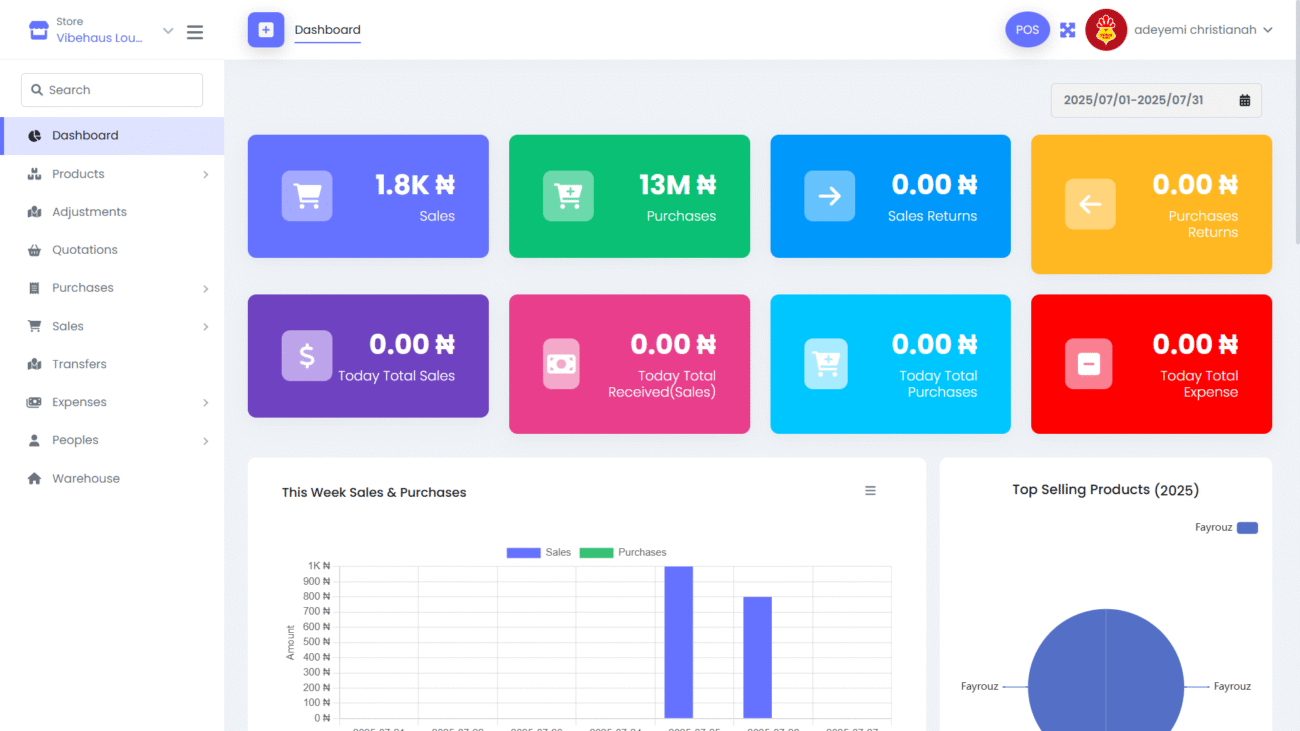Open the POS button
Screen dimensions: 1300x731
(1027, 30)
